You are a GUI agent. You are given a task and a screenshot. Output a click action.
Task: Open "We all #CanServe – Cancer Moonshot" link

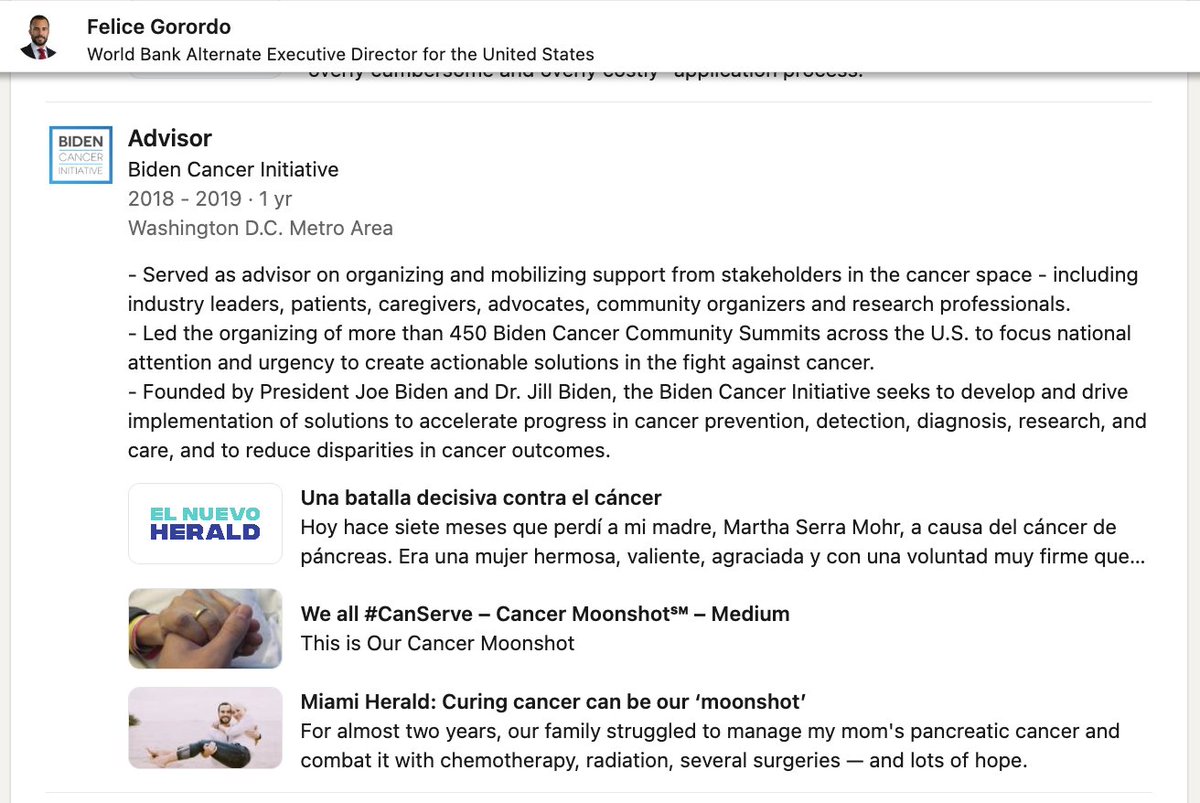coord(545,614)
